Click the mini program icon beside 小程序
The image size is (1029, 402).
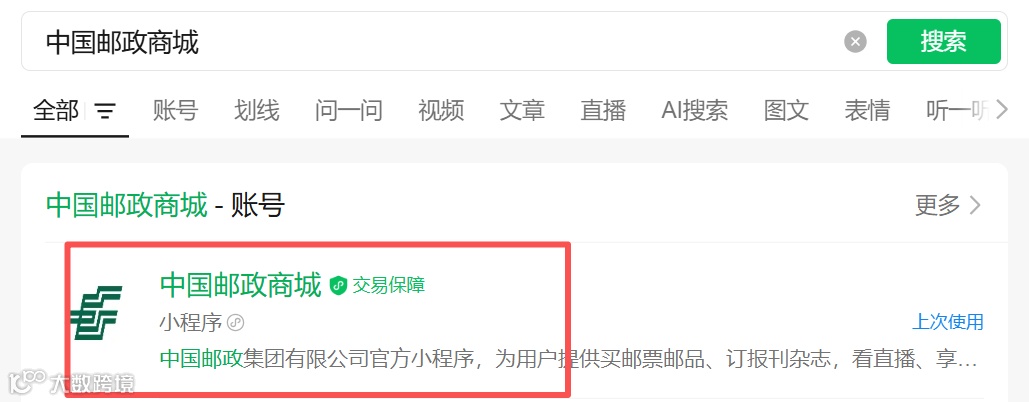[x=235, y=323]
